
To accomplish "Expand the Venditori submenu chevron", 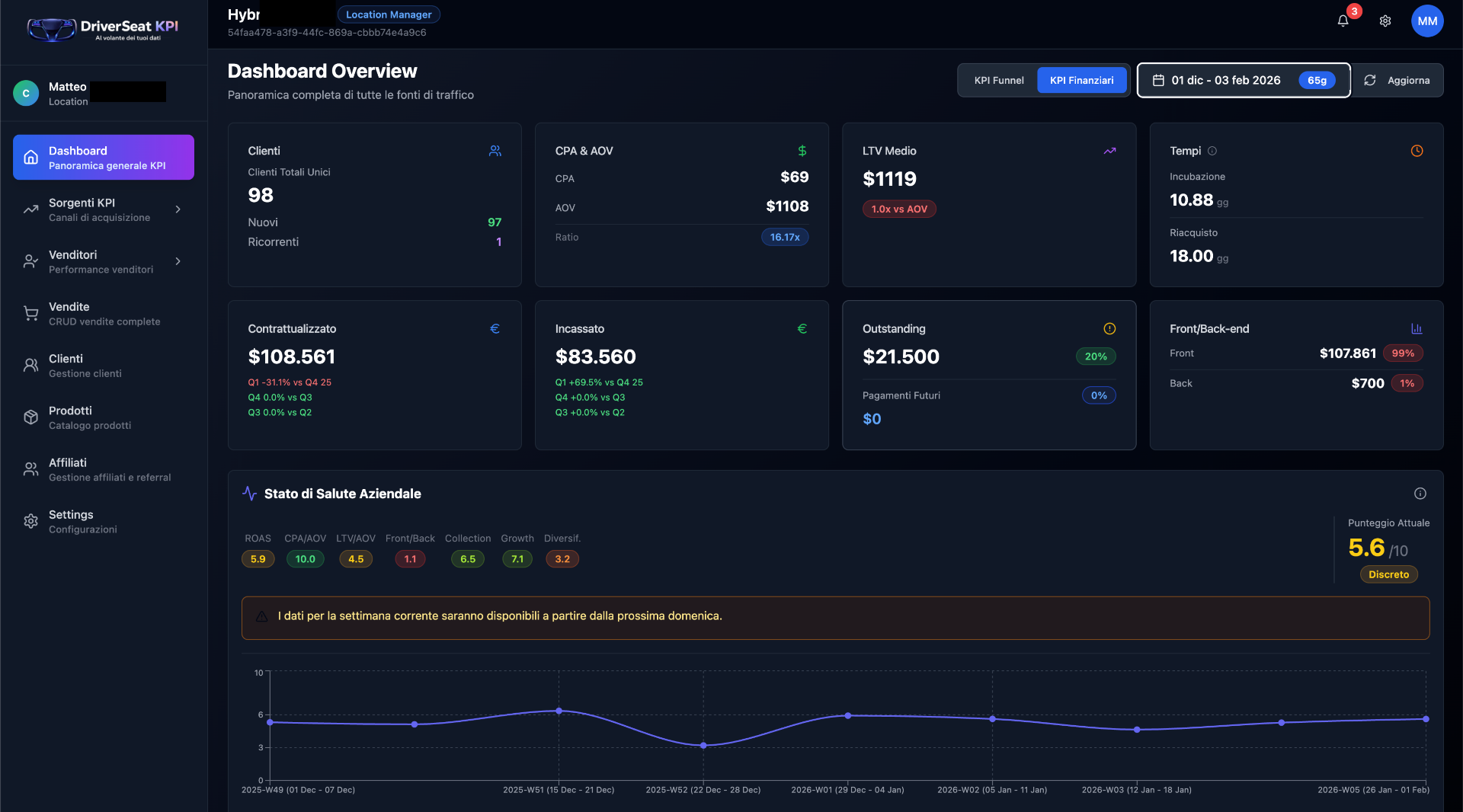I will tap(178, 261).
